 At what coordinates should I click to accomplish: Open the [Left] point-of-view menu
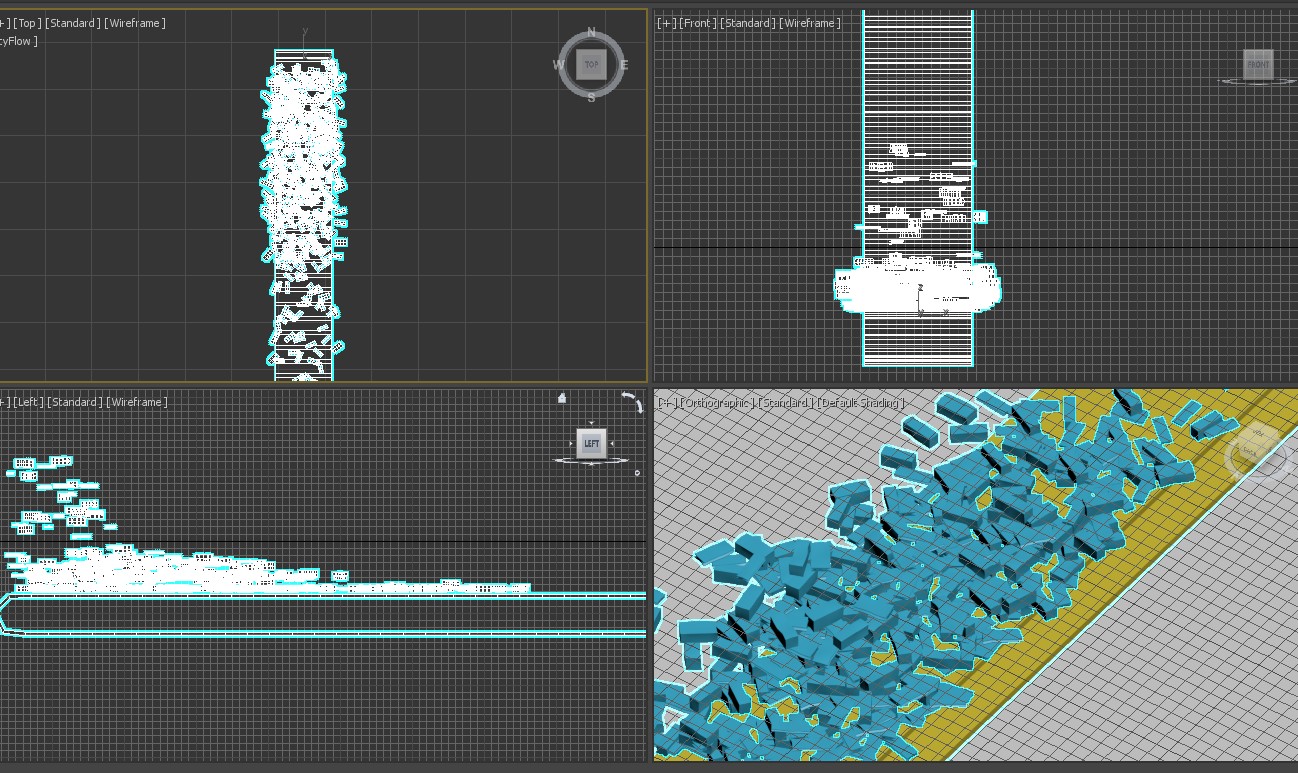[28, 402]
